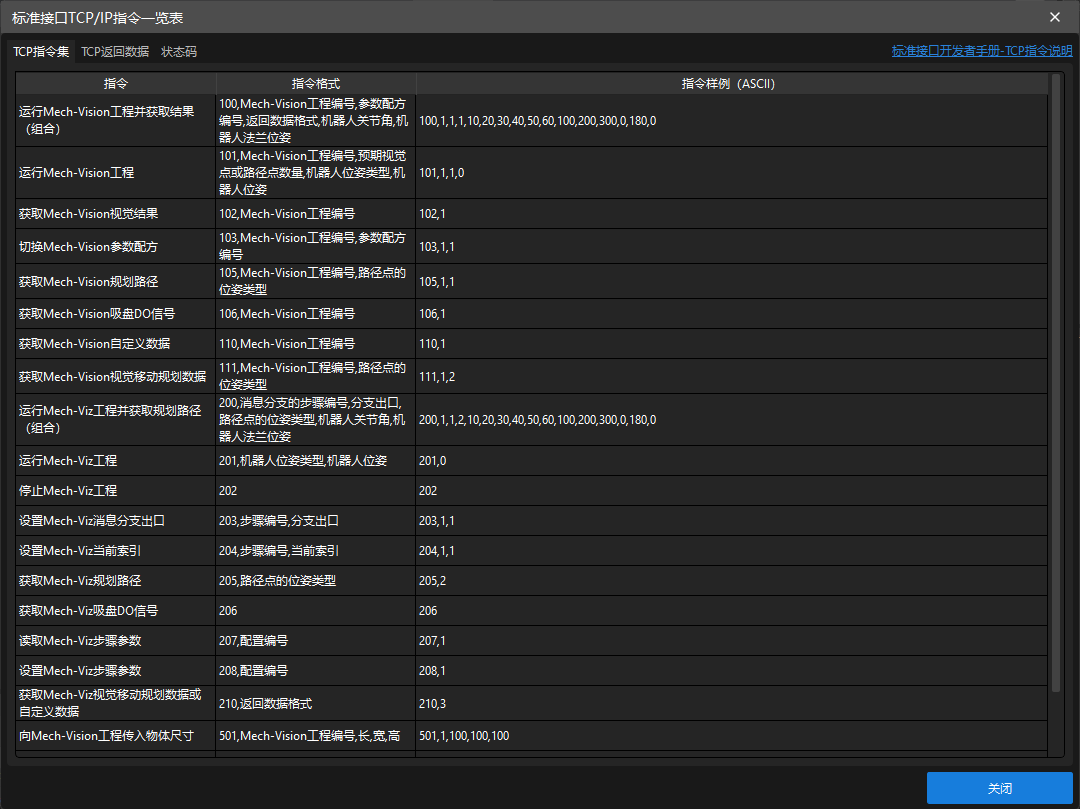The width and height of the screenshot is (1080, 809).
Task: Open 标准接口开发者手册-TCP指令说明 link
Action: pos(981,49)
